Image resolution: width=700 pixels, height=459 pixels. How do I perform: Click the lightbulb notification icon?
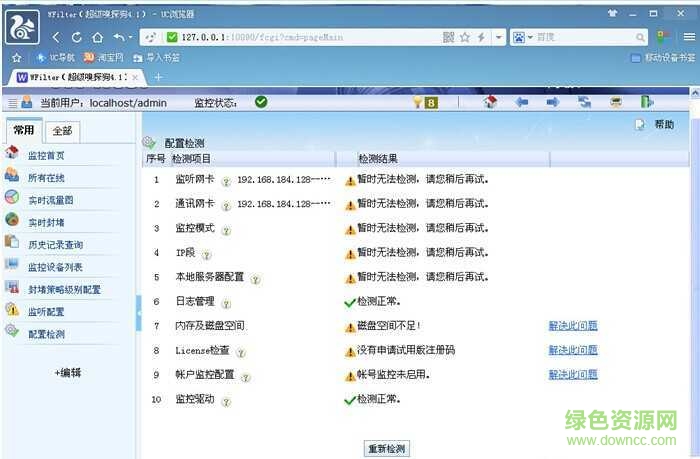[418, 103]
